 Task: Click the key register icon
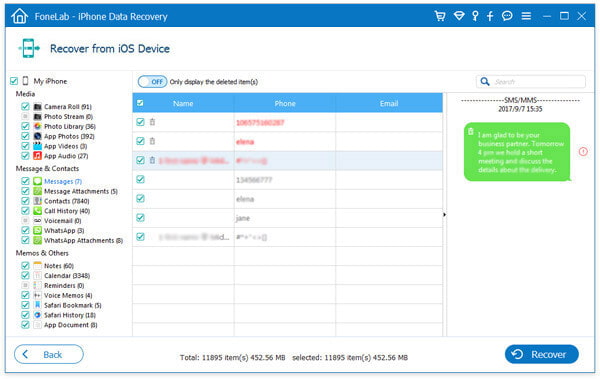pyautogui.click(x=475, y=16)
